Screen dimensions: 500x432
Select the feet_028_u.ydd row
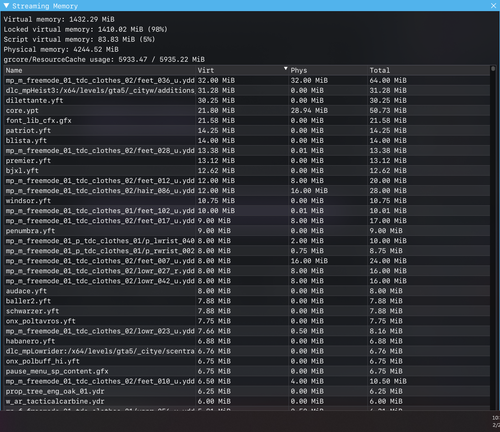(247, 150)
